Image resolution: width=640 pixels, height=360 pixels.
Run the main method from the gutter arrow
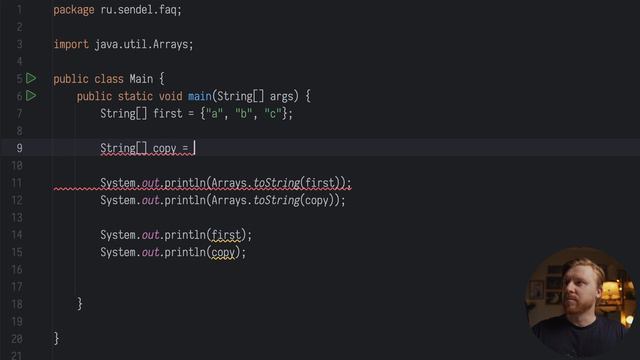click(31, 96)
